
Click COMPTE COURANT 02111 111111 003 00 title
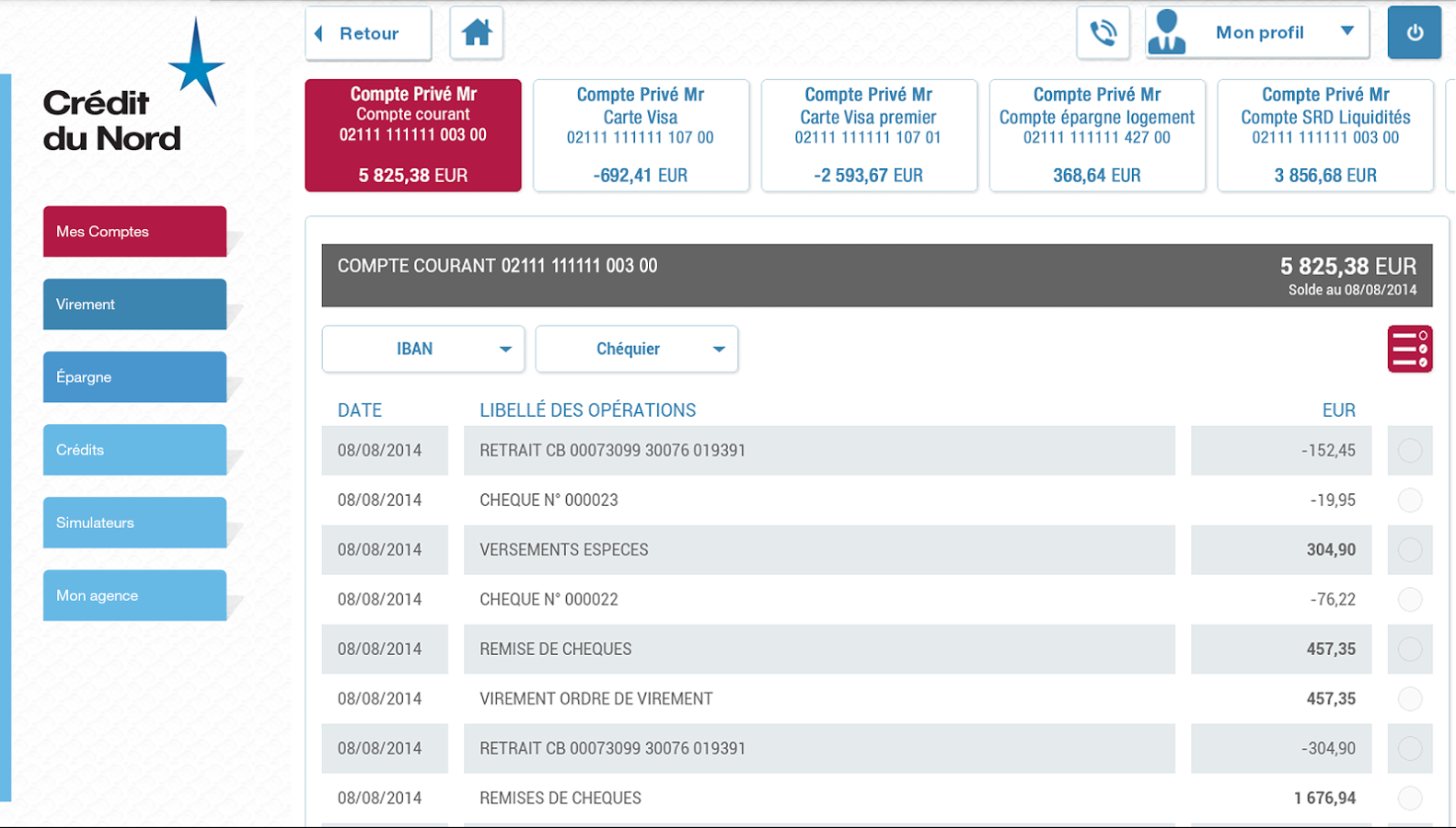point(498,266)
